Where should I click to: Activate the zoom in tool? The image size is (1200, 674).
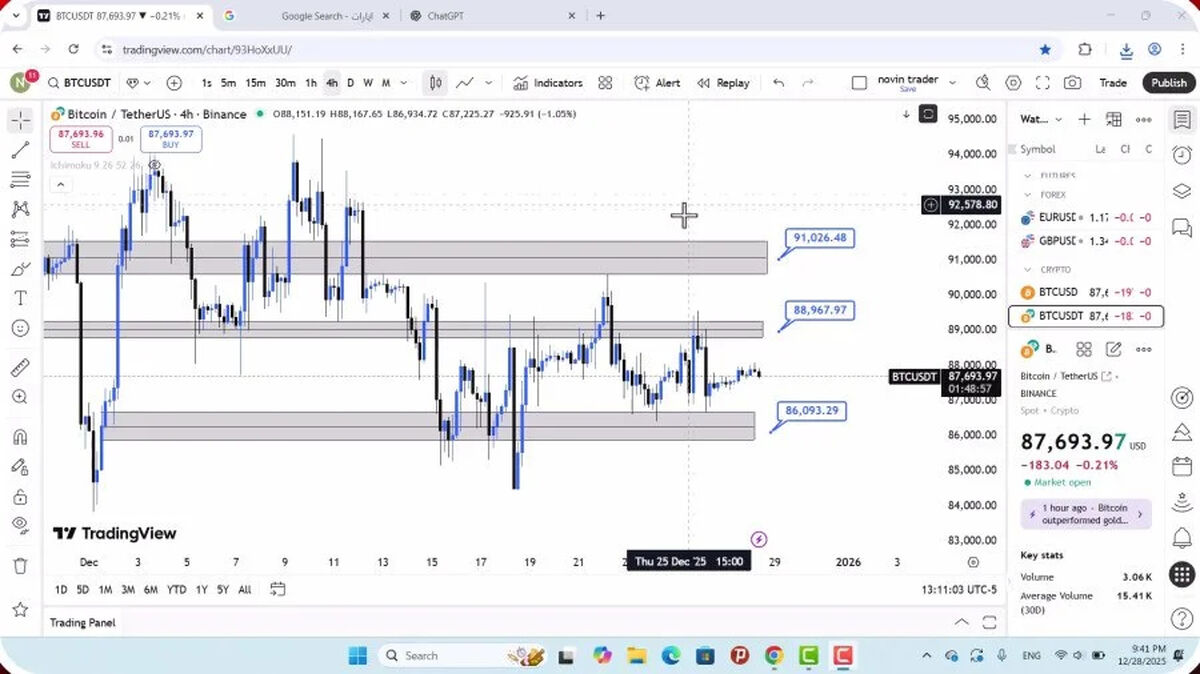[x=20, y=397]
